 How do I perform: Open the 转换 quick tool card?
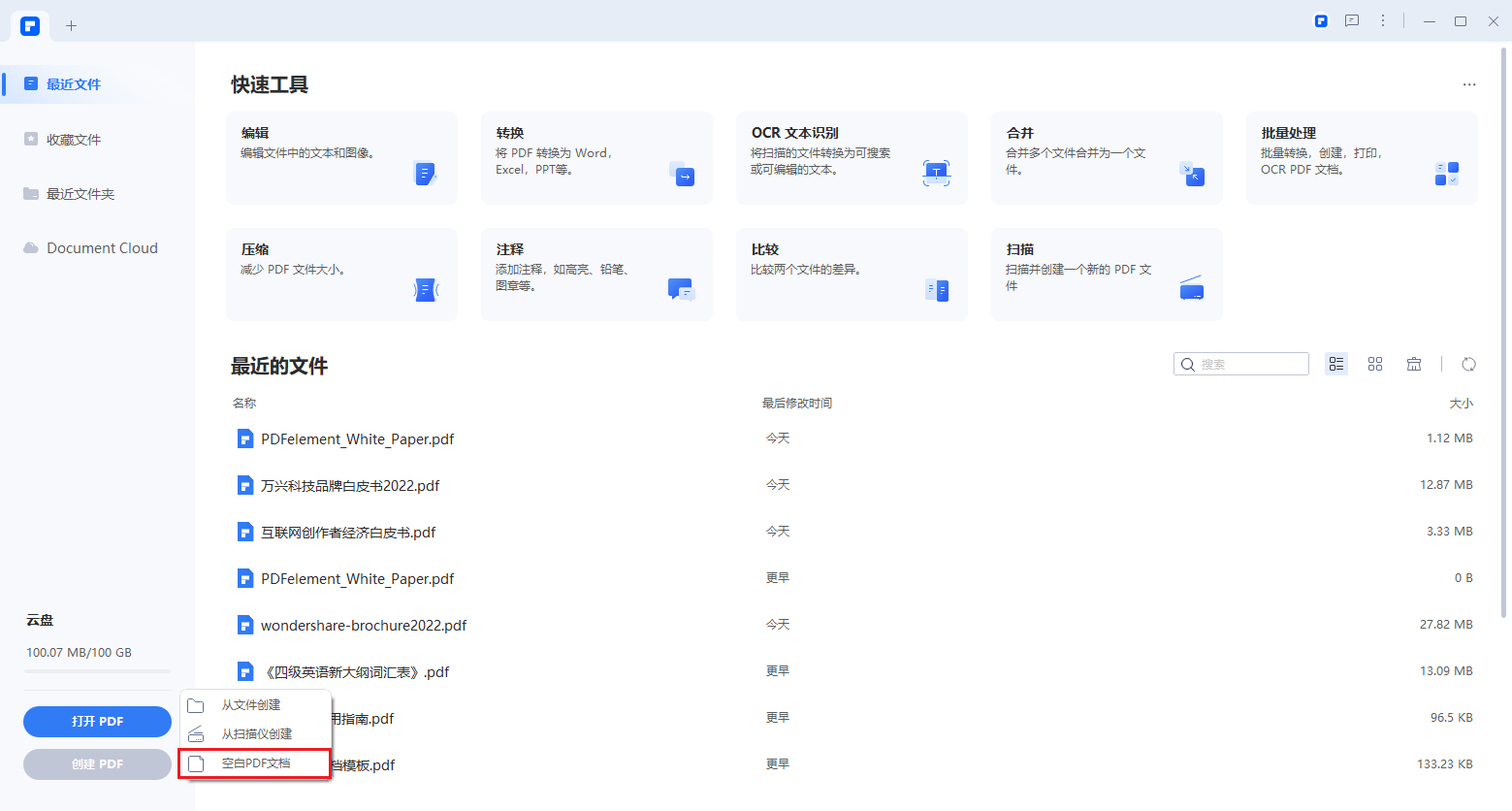pyautogui.click(x=596, y=158)
